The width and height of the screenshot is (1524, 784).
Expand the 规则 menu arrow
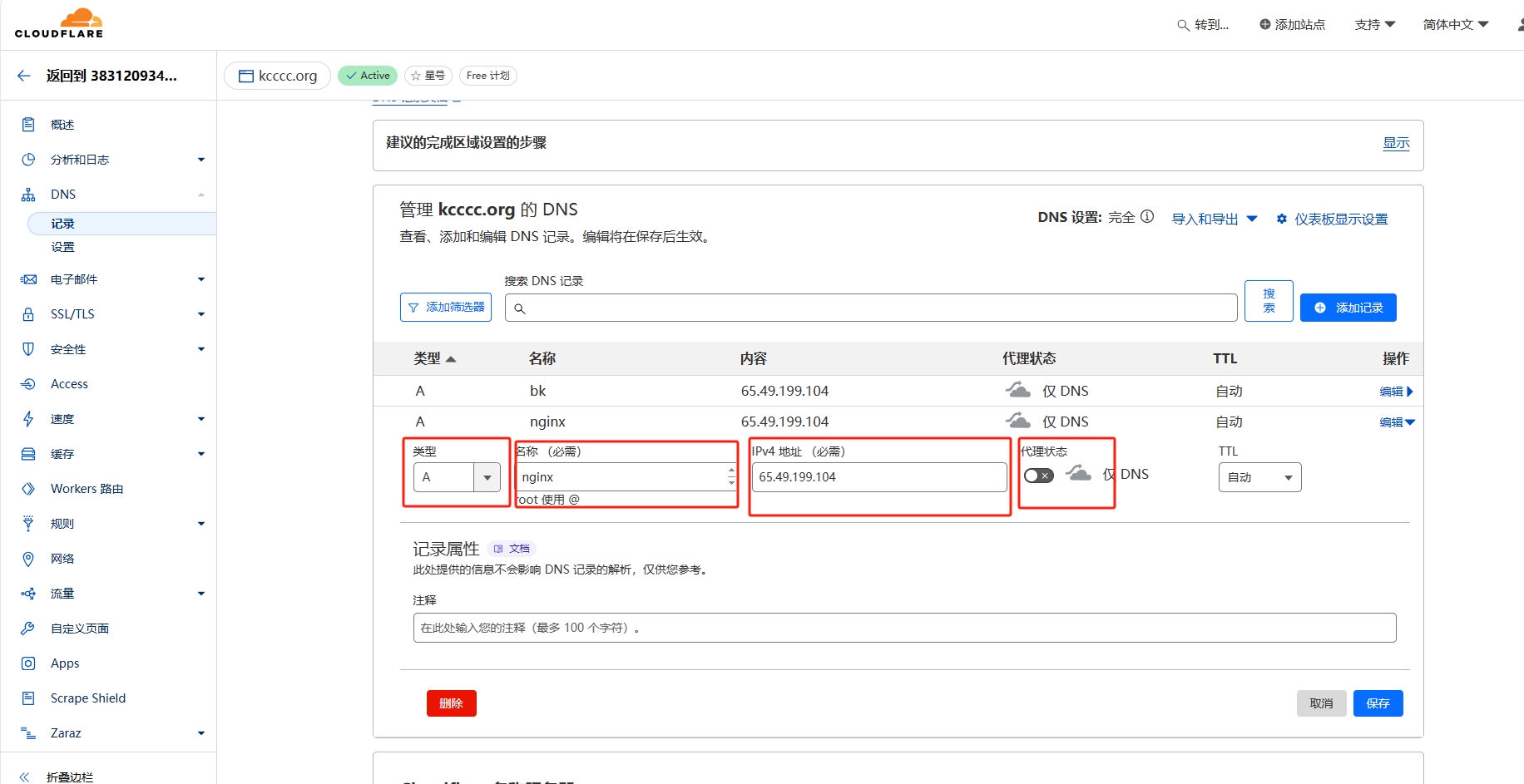pyautogui.click(x=201, y=524)
